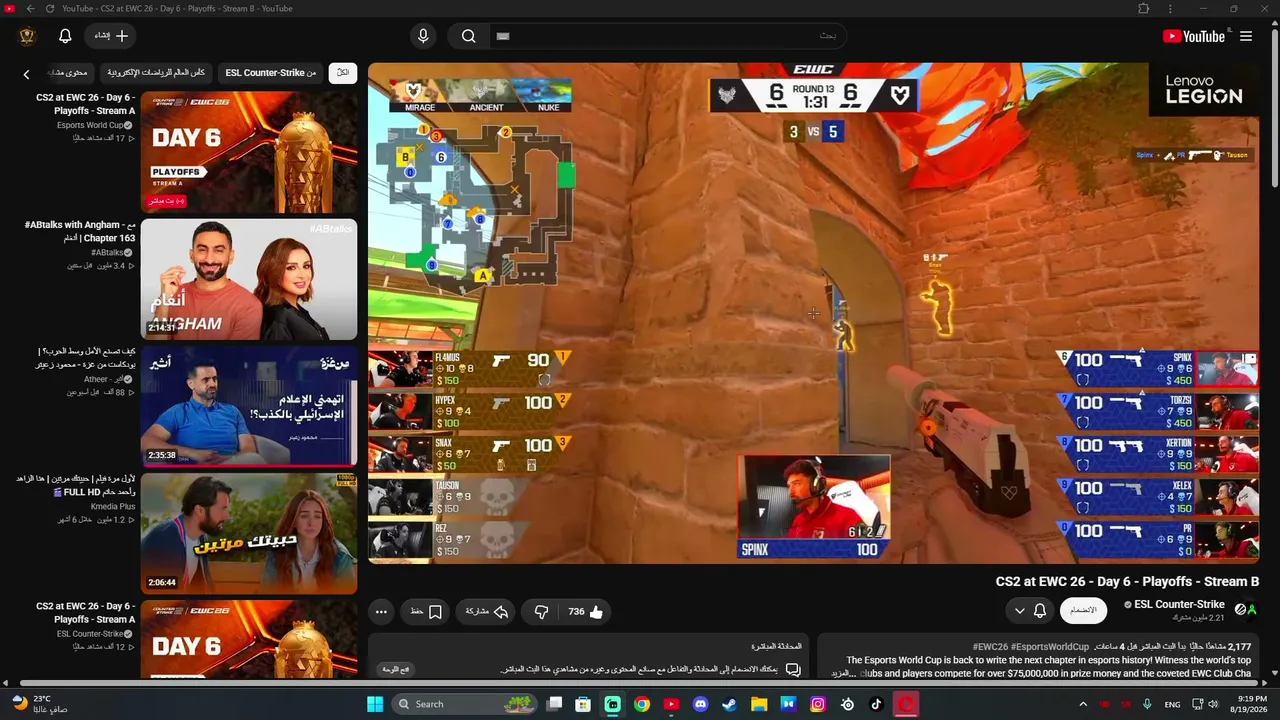Open the volume icon in system tray
The width and height of the screenshot is (1280, 720).
[x=1214, y=704]
